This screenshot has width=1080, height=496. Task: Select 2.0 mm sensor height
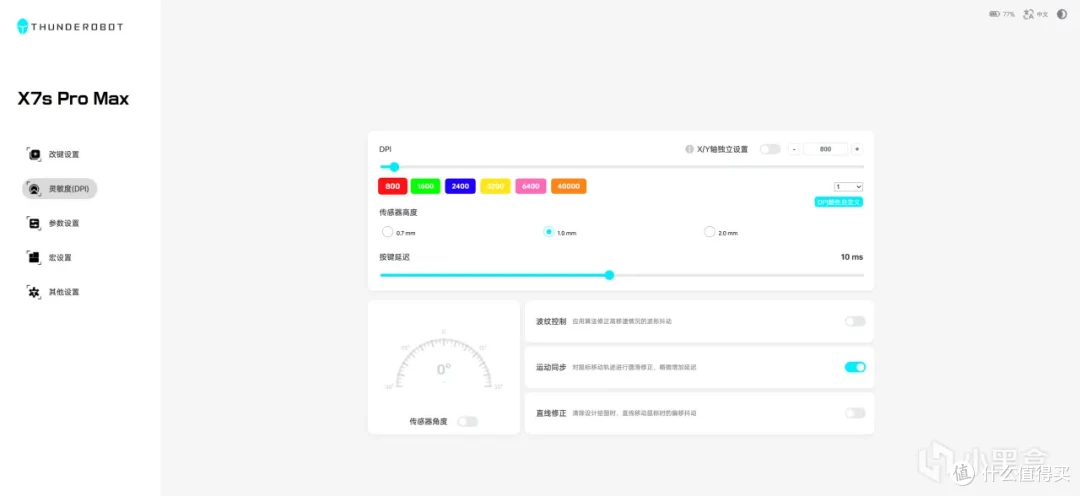[x=709, y=232]
